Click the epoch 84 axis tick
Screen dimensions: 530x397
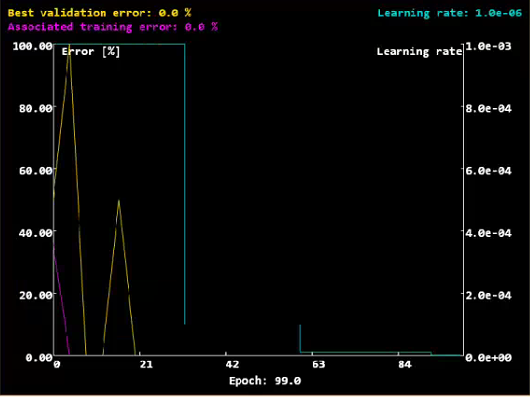[405, 365]
